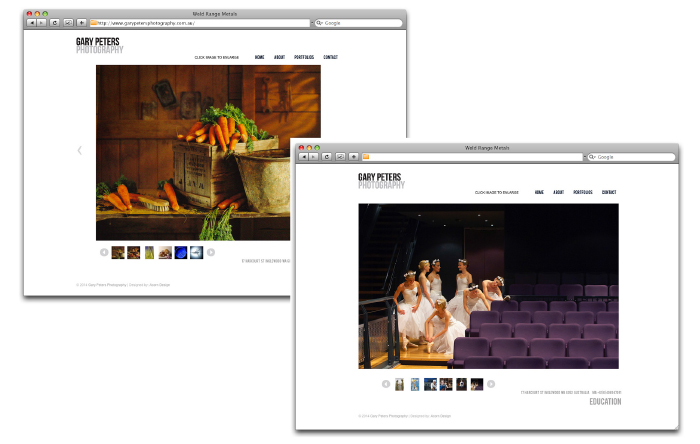This screenshot has height=444, width=700.
Task: Select the first thumbnail under the ballerina photo
Action: click(400, 384)
